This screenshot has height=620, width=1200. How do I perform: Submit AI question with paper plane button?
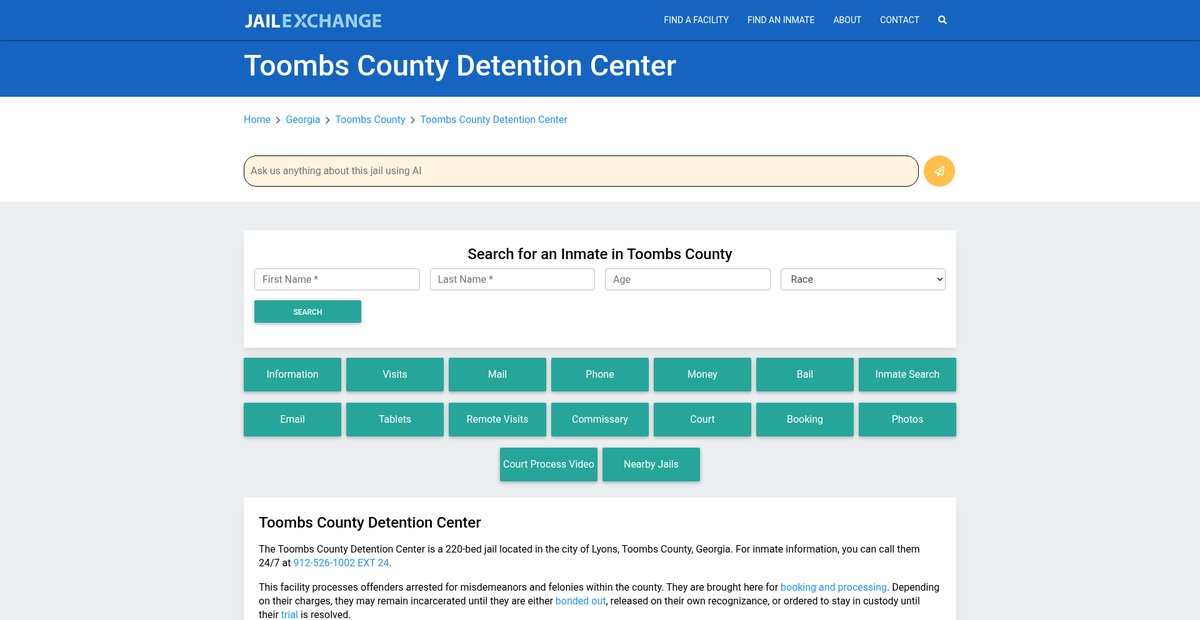(x=939, y=171)
